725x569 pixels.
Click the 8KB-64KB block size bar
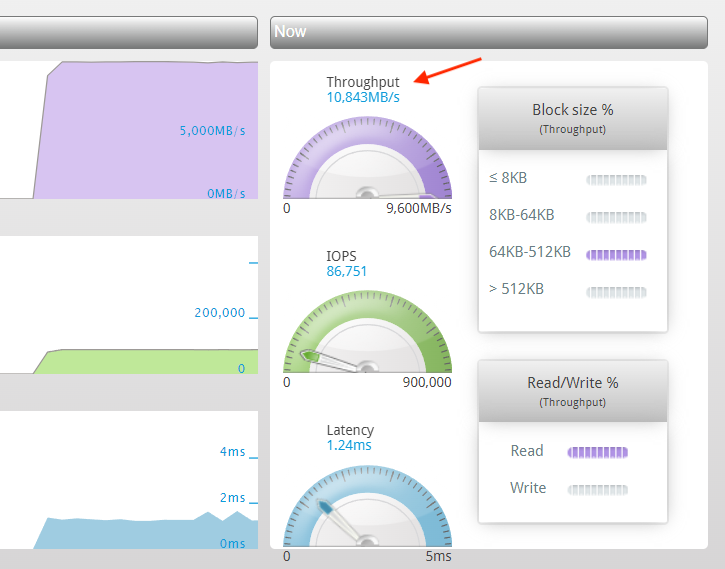[616, 217]
